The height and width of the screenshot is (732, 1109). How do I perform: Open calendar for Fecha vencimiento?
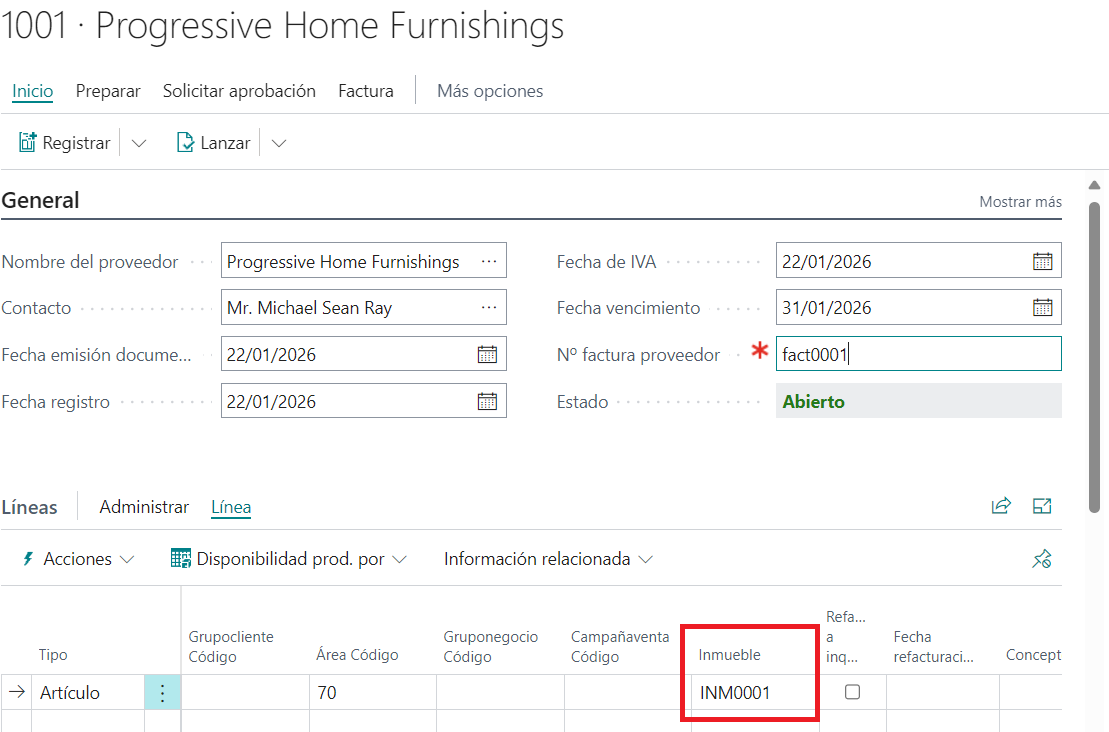[1043, 308]
